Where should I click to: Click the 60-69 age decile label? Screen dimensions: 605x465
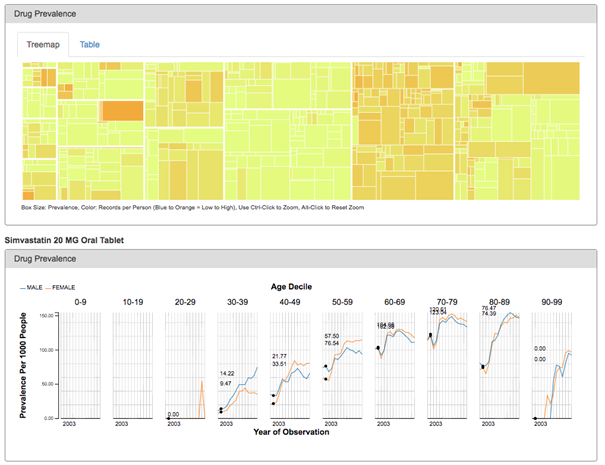[x=395, y=302]
